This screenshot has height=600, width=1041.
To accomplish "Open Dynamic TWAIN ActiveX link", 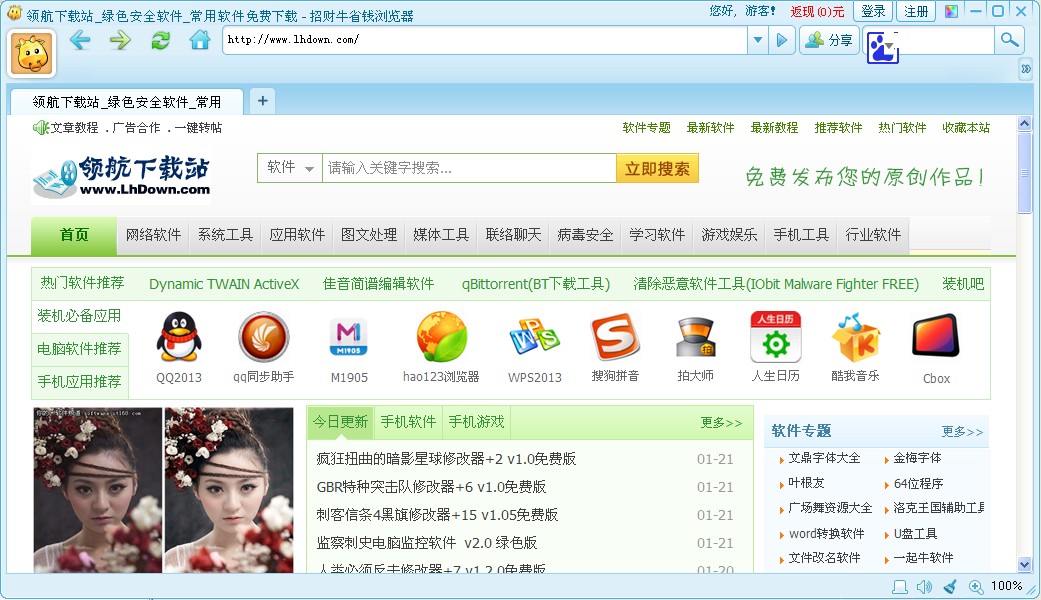I will tap(224, 284).
